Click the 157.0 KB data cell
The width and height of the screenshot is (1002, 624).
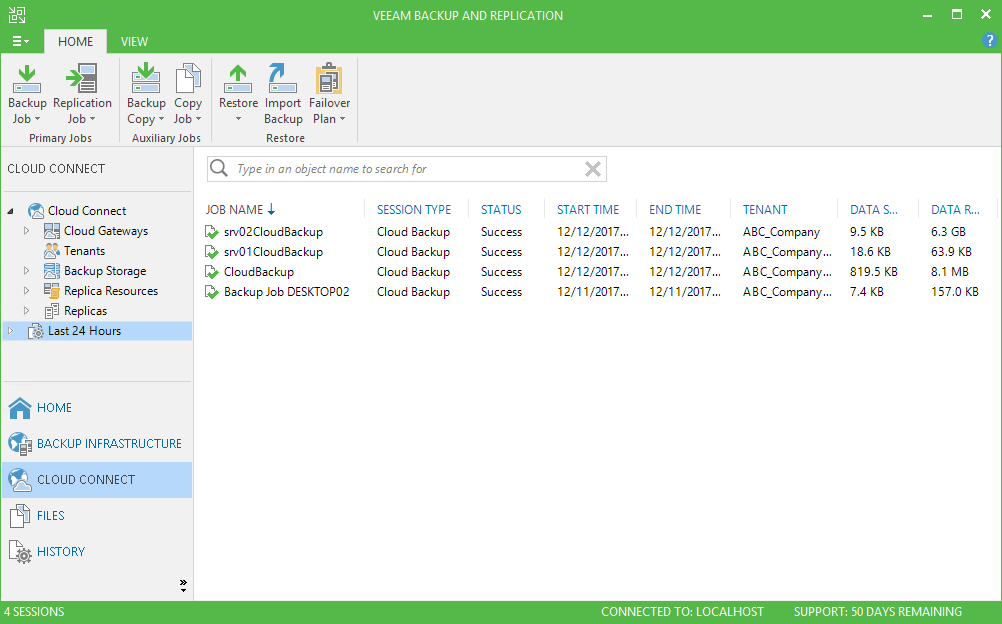tap(955, 292)
